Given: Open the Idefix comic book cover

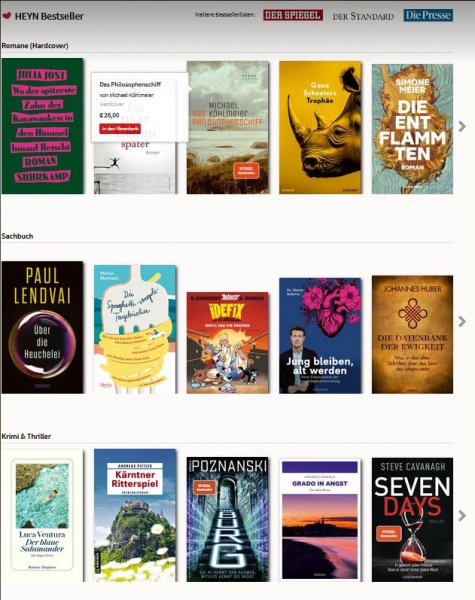Looking at the screenshot, I should [228, 343].
